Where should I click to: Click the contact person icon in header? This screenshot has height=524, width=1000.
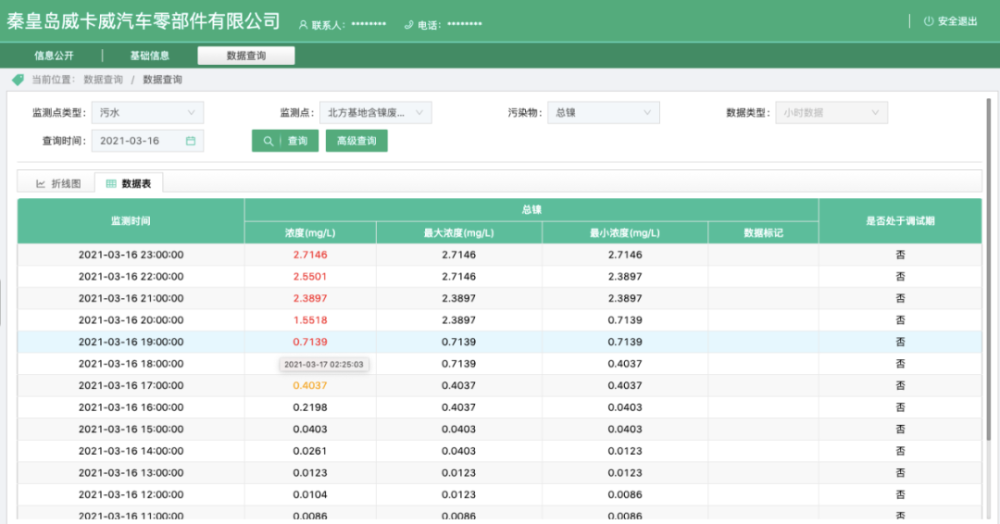303,23
